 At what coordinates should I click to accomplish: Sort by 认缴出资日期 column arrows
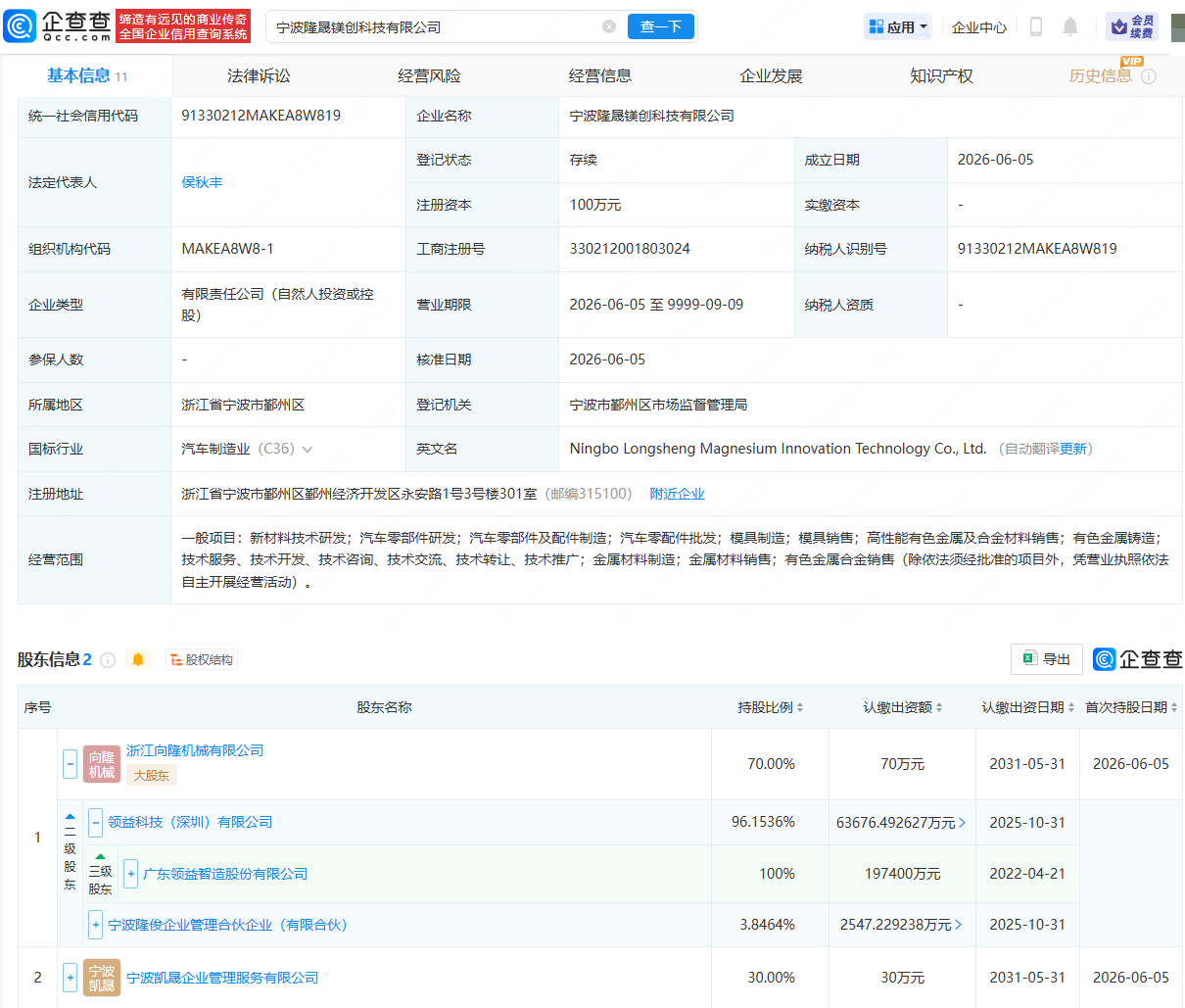click(1070, 707)
